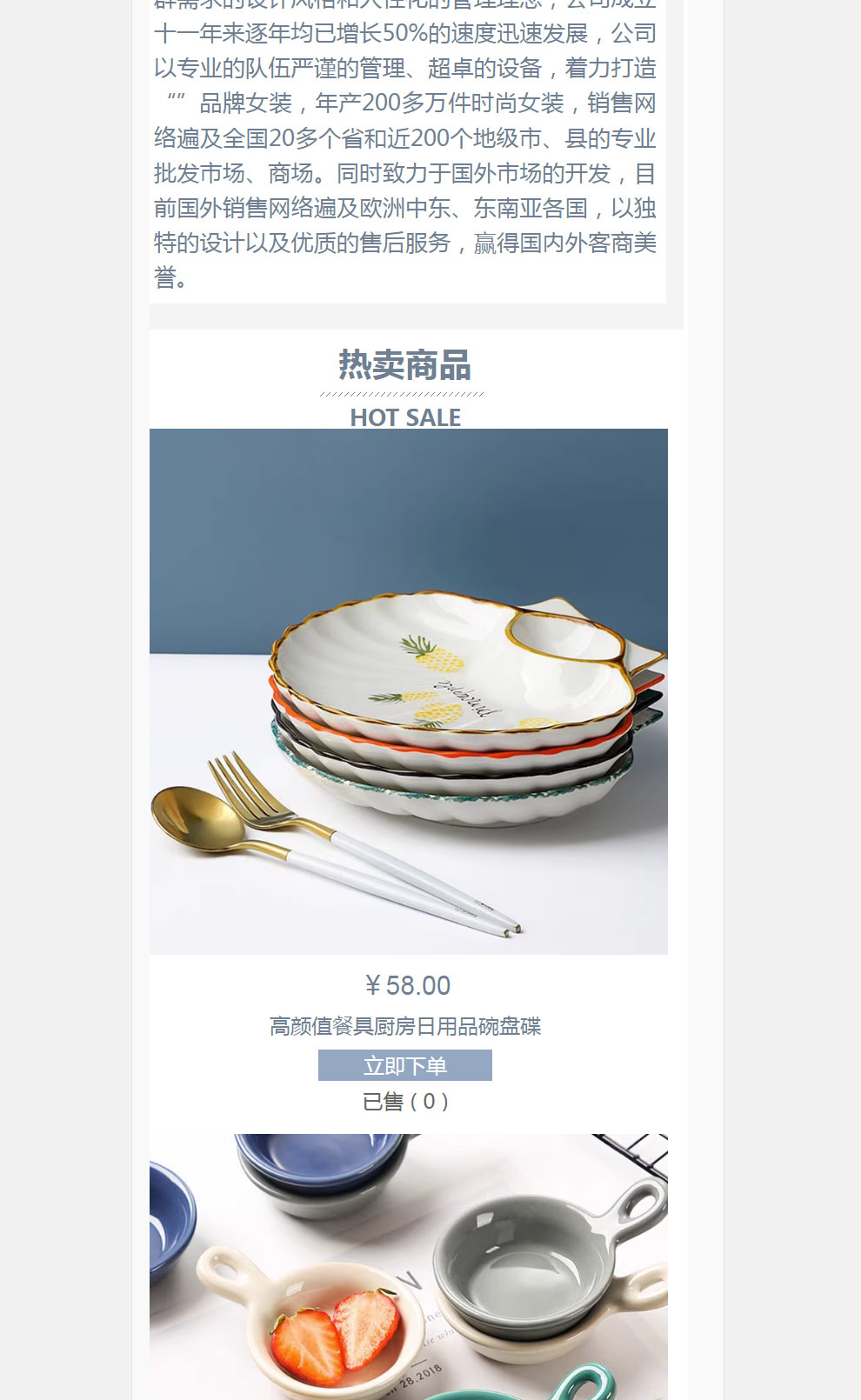Click the gold spoon in the product photo
The height and width of the screenshot is (1400, 861).
point(196,819)
